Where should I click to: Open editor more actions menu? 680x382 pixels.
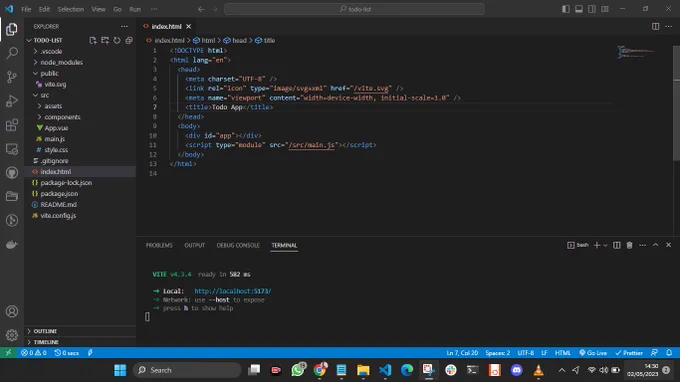tap(668, 26)
